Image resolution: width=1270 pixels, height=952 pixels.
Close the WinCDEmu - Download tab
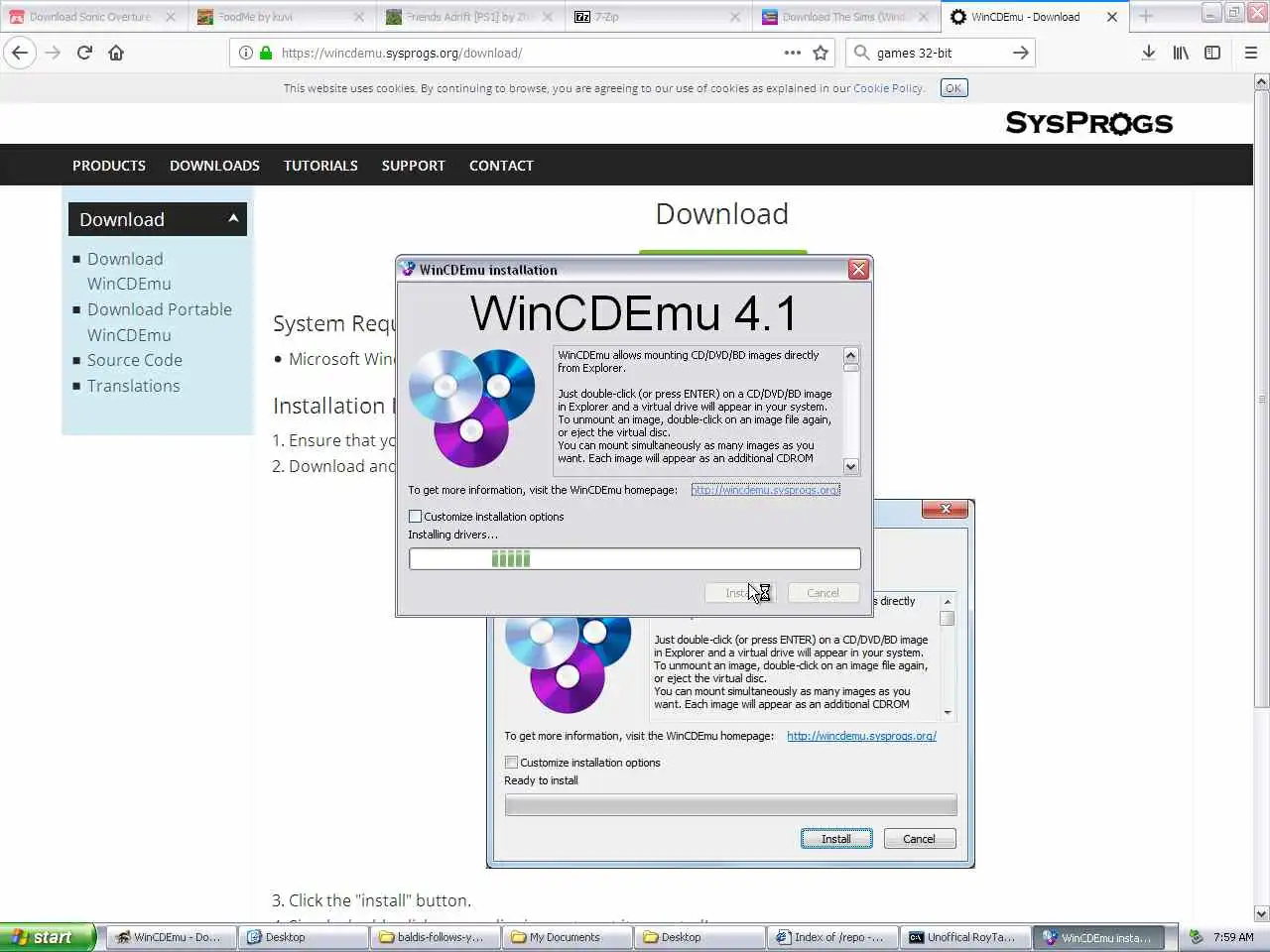1111,17
